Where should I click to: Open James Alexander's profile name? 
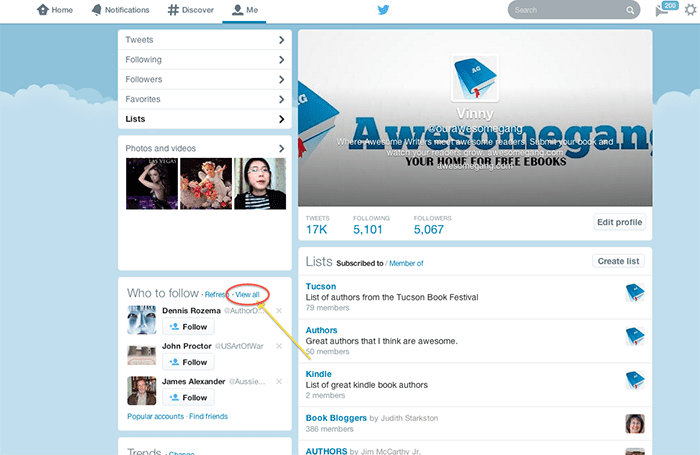(193, 381)
